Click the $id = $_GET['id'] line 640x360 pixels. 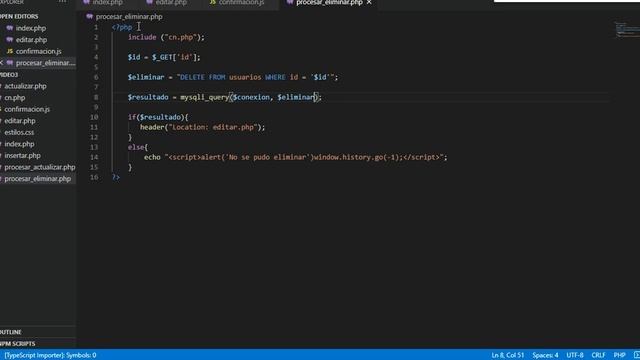click(x=164, y=57)
